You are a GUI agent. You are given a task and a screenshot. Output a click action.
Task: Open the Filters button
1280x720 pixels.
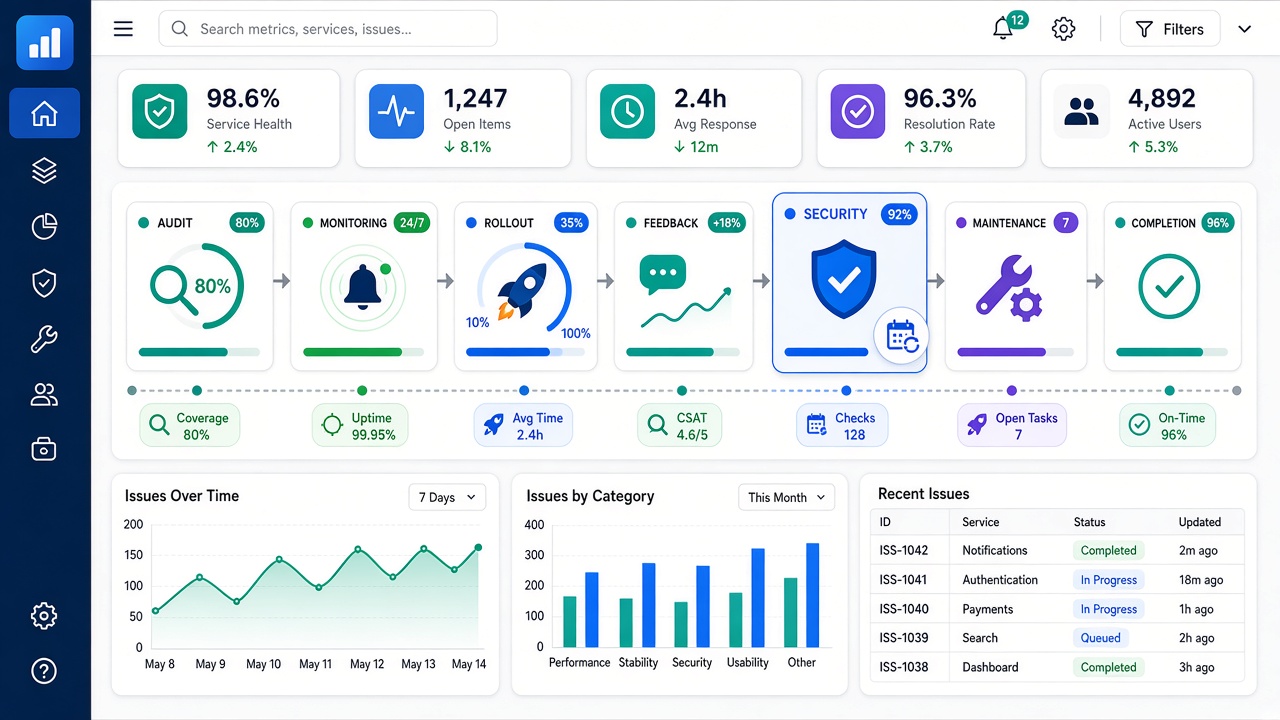pos(1170,29)
